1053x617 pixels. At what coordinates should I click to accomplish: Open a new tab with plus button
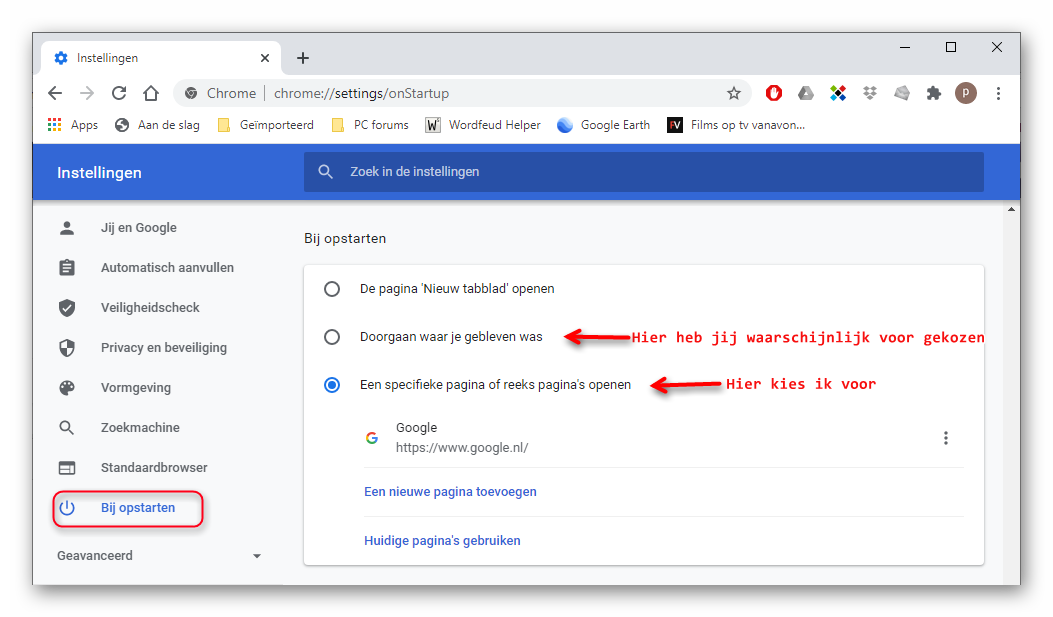coord(303,58)
